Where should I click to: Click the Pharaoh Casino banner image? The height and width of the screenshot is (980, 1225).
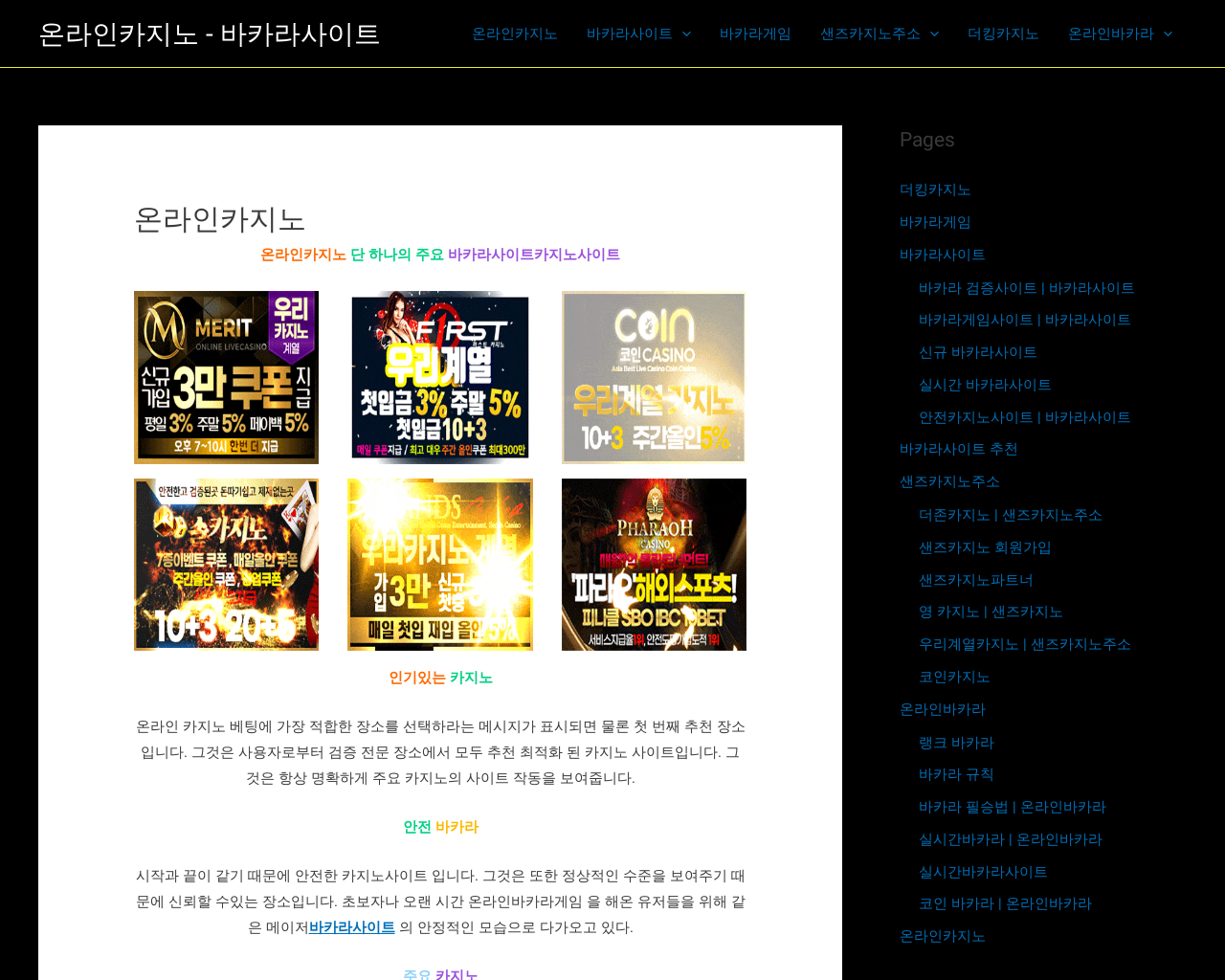(654, 565)
